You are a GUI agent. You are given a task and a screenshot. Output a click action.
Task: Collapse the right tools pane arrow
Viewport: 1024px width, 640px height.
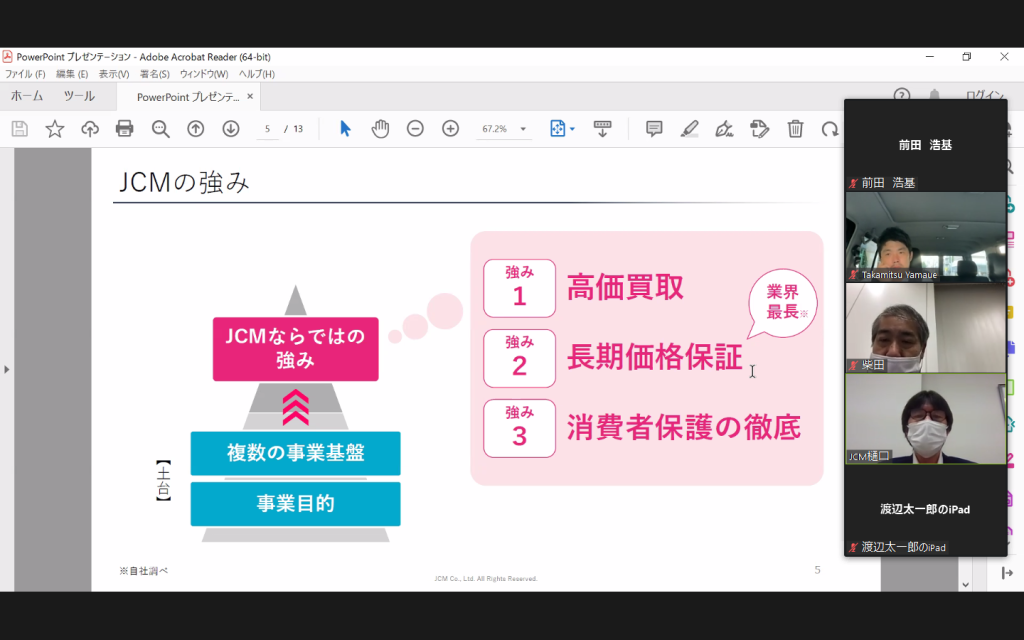coord(1007,573)
